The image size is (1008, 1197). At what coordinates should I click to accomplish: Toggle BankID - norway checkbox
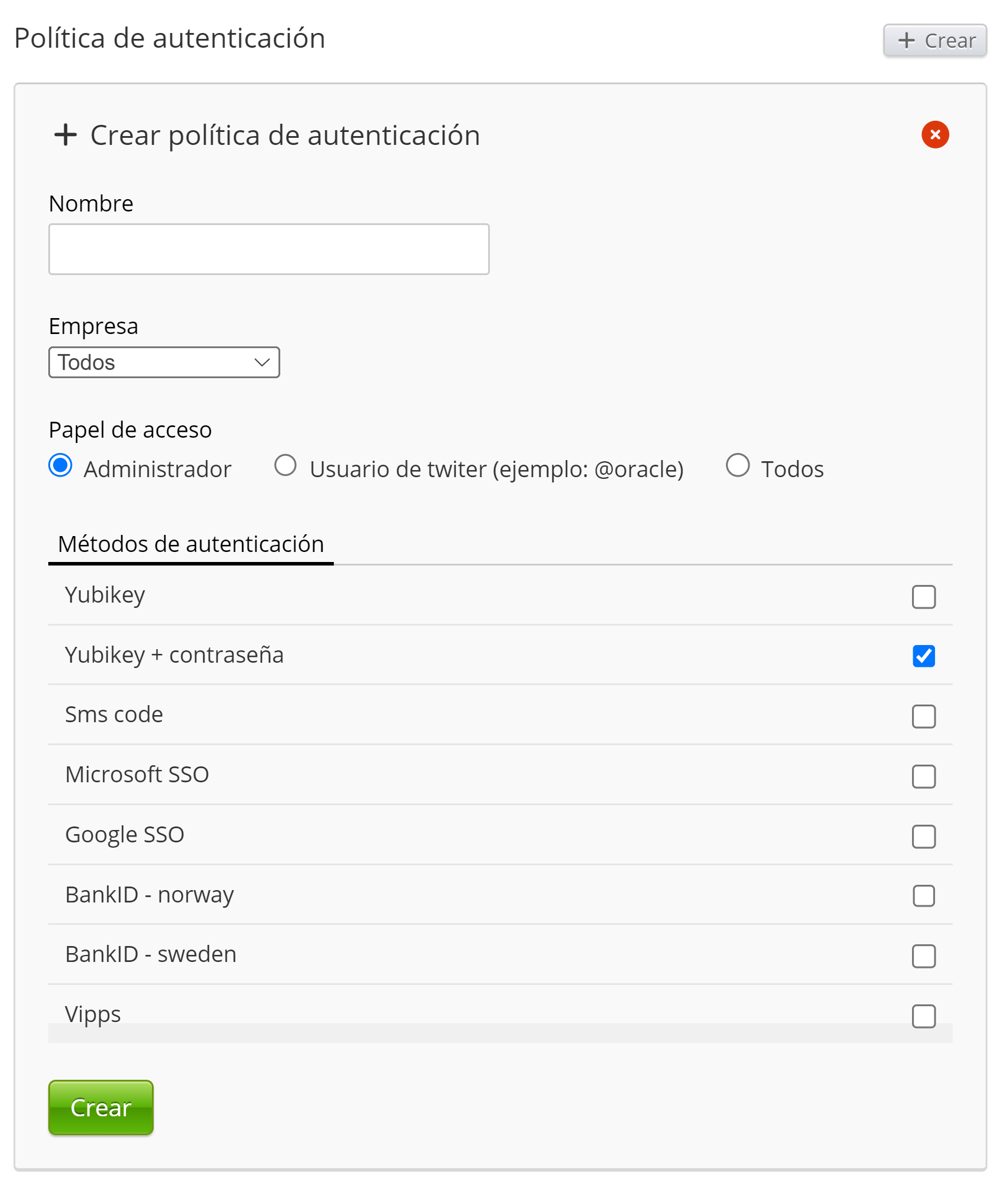(923, 896)
